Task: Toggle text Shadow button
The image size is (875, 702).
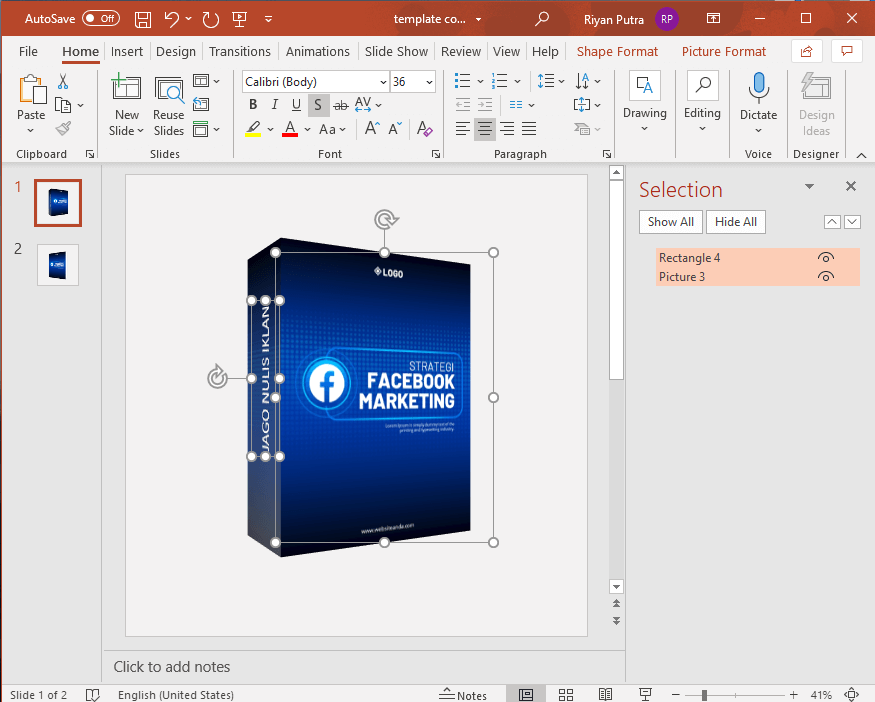Action: [x=318, y=104]
